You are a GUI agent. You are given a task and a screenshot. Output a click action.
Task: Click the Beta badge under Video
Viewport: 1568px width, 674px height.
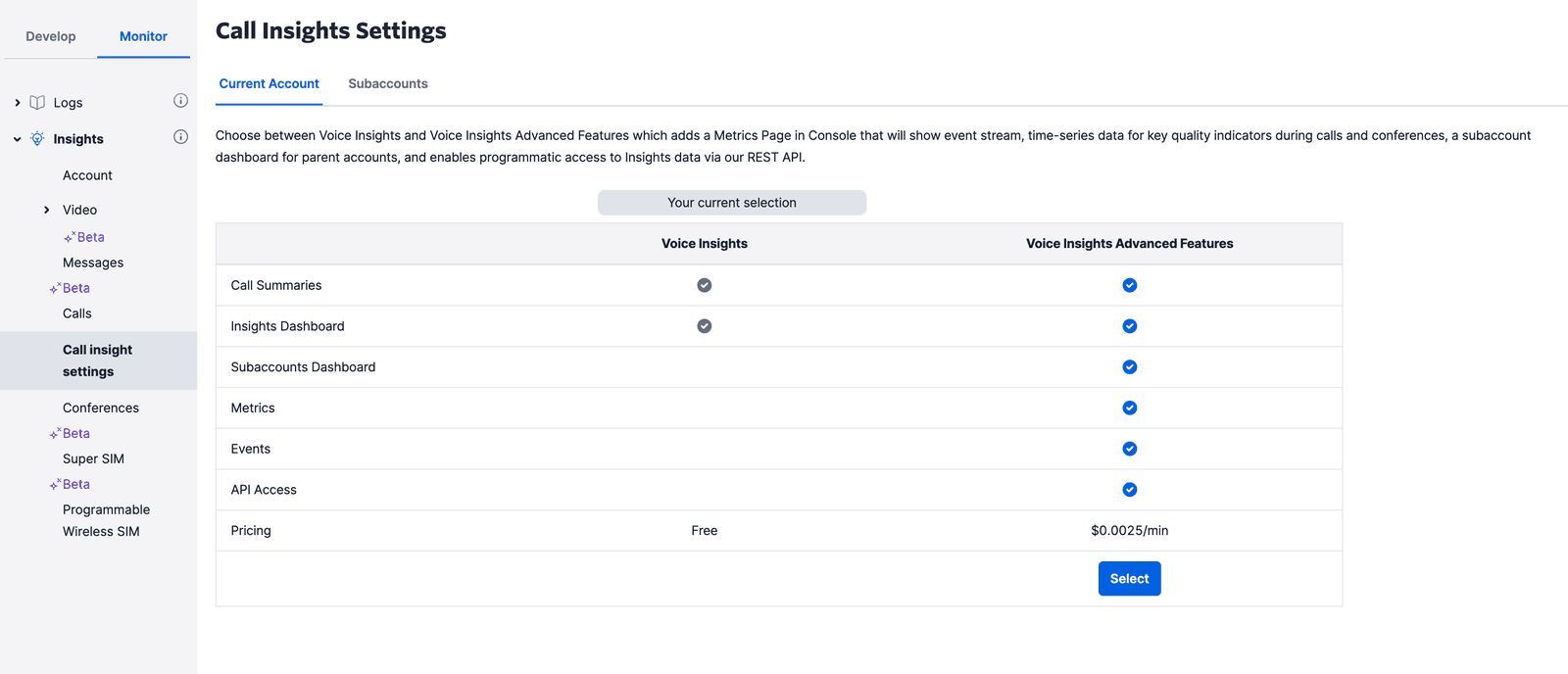pos(84,237)
